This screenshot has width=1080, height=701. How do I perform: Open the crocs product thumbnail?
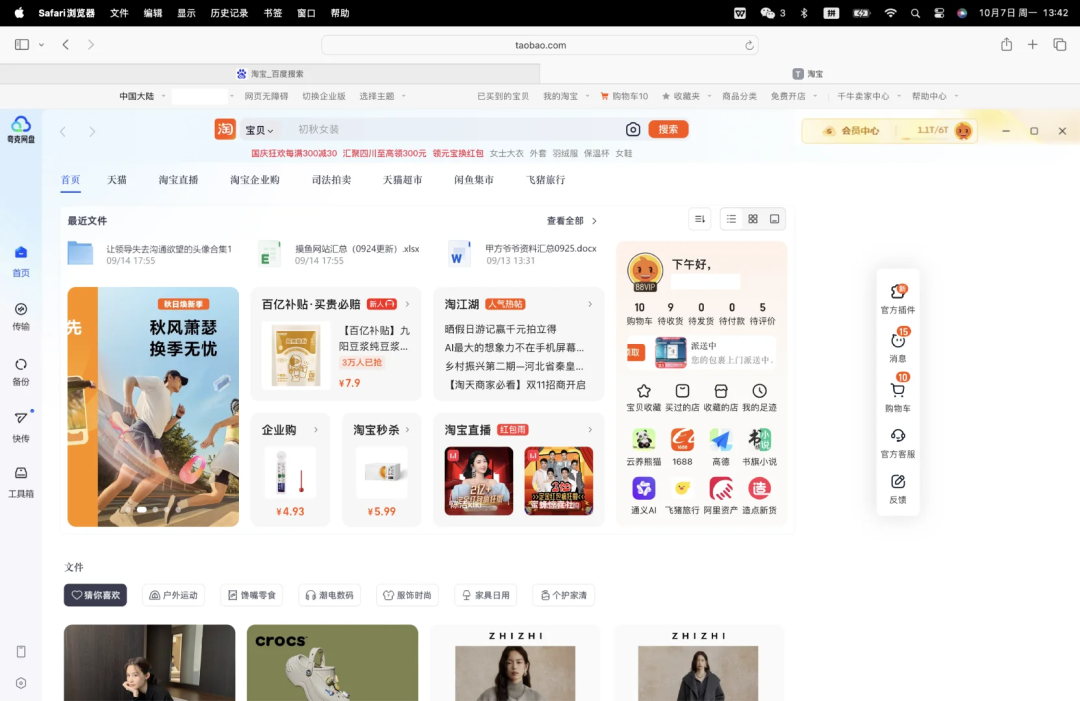(x=332, y=662)
